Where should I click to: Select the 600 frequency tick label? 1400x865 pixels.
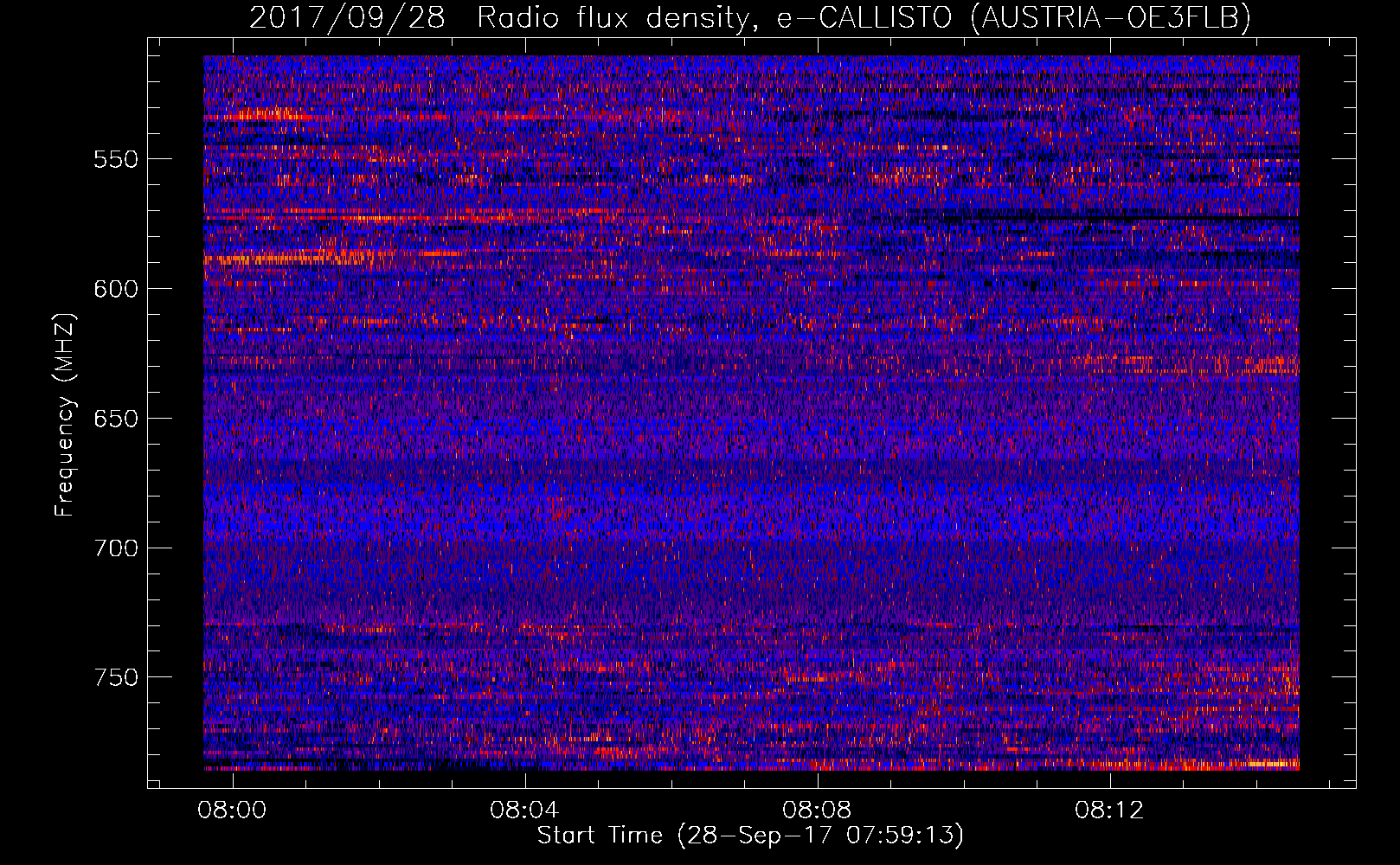tap(116, 289)
